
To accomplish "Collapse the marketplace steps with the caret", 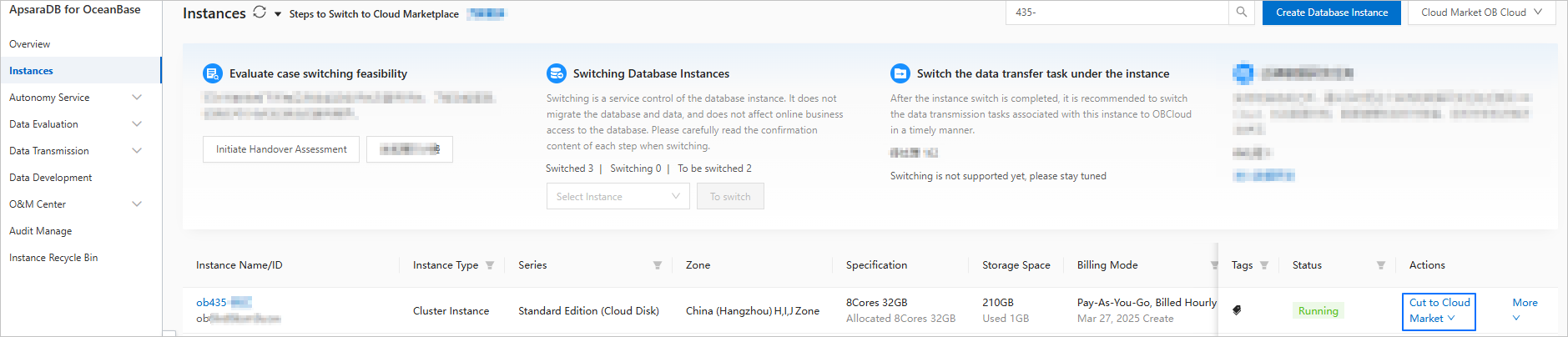I will click(278, 14).
